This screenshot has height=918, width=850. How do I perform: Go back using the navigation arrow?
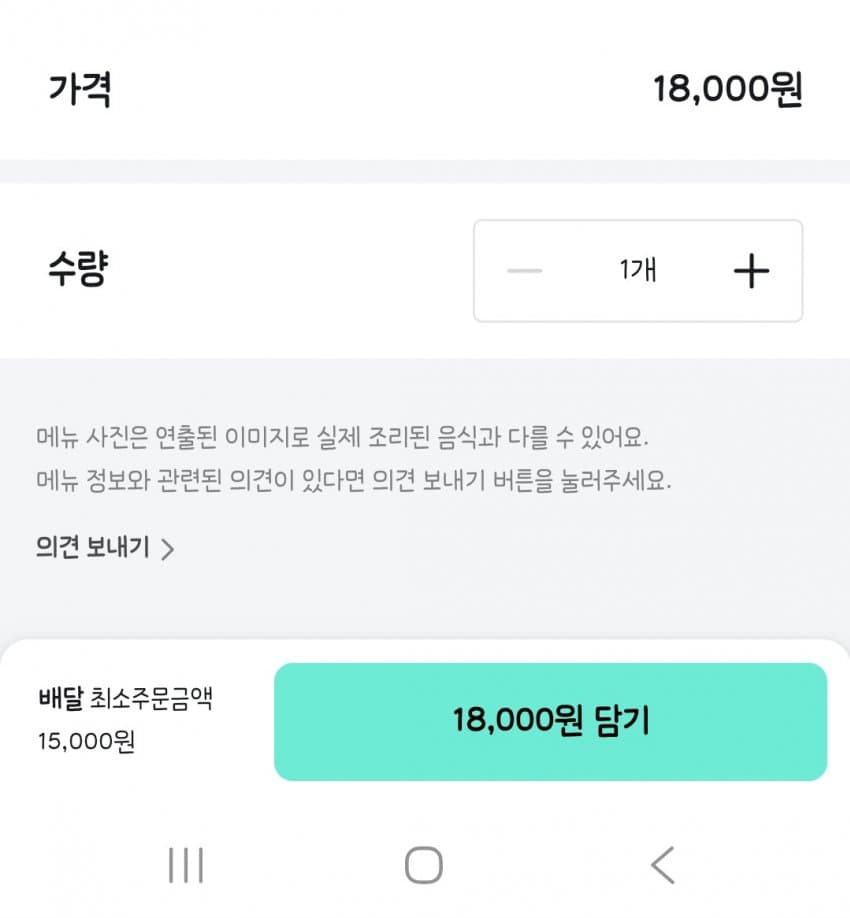(662, 865)
